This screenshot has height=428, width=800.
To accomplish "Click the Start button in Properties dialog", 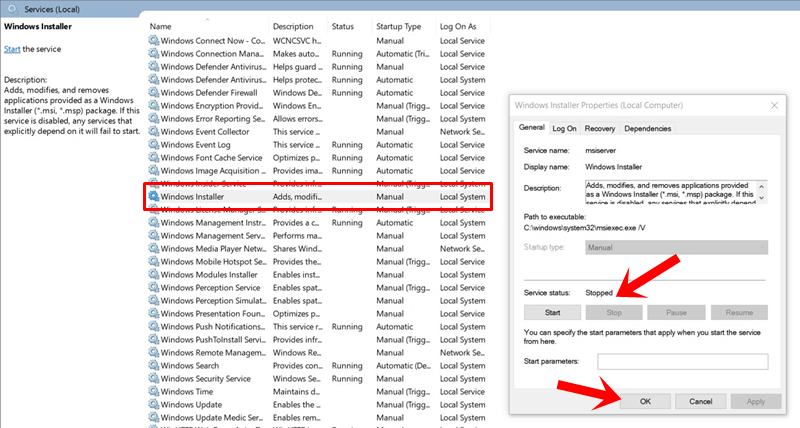I will pyautogui.click(x=552, y=312).
